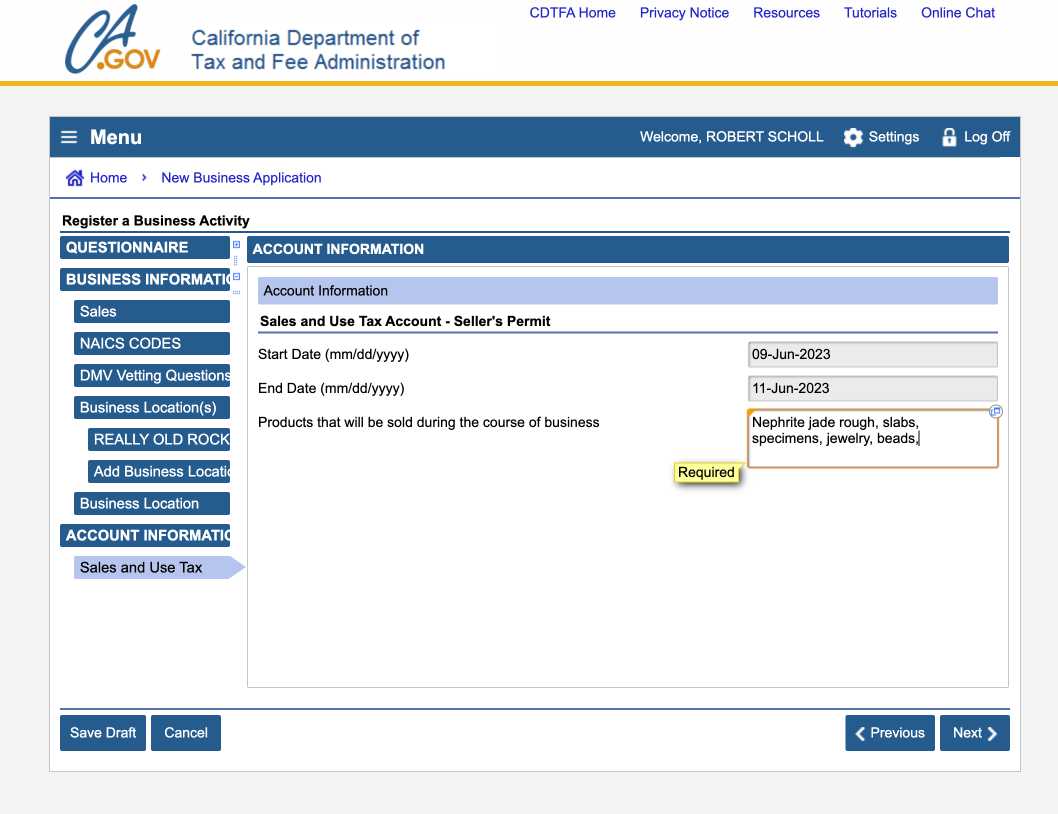This screenshot has height=814, width=1058.
Task: Open the hamburger Menu icon
Action: click(x=68, y=138)
